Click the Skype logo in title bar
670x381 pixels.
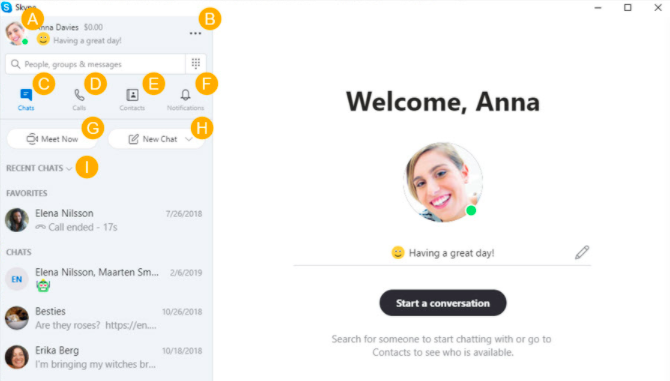tap(6, 7)
